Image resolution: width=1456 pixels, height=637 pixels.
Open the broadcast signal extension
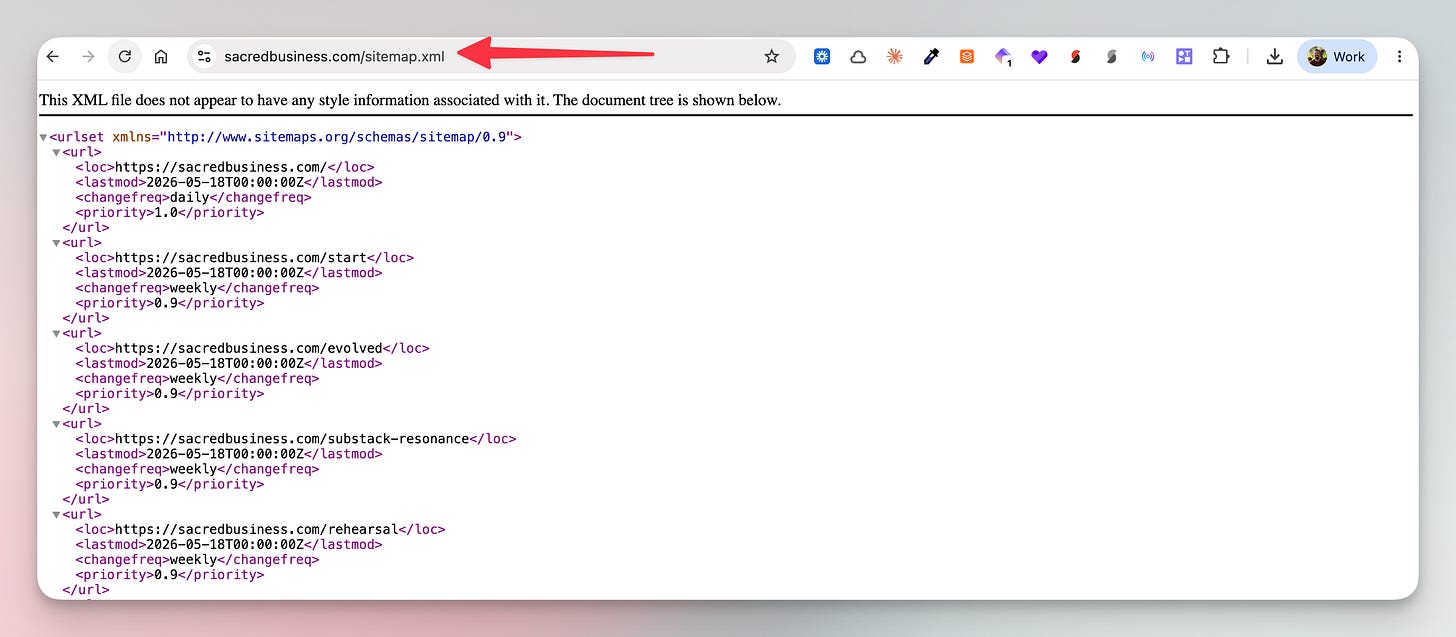coord(1148,57)
